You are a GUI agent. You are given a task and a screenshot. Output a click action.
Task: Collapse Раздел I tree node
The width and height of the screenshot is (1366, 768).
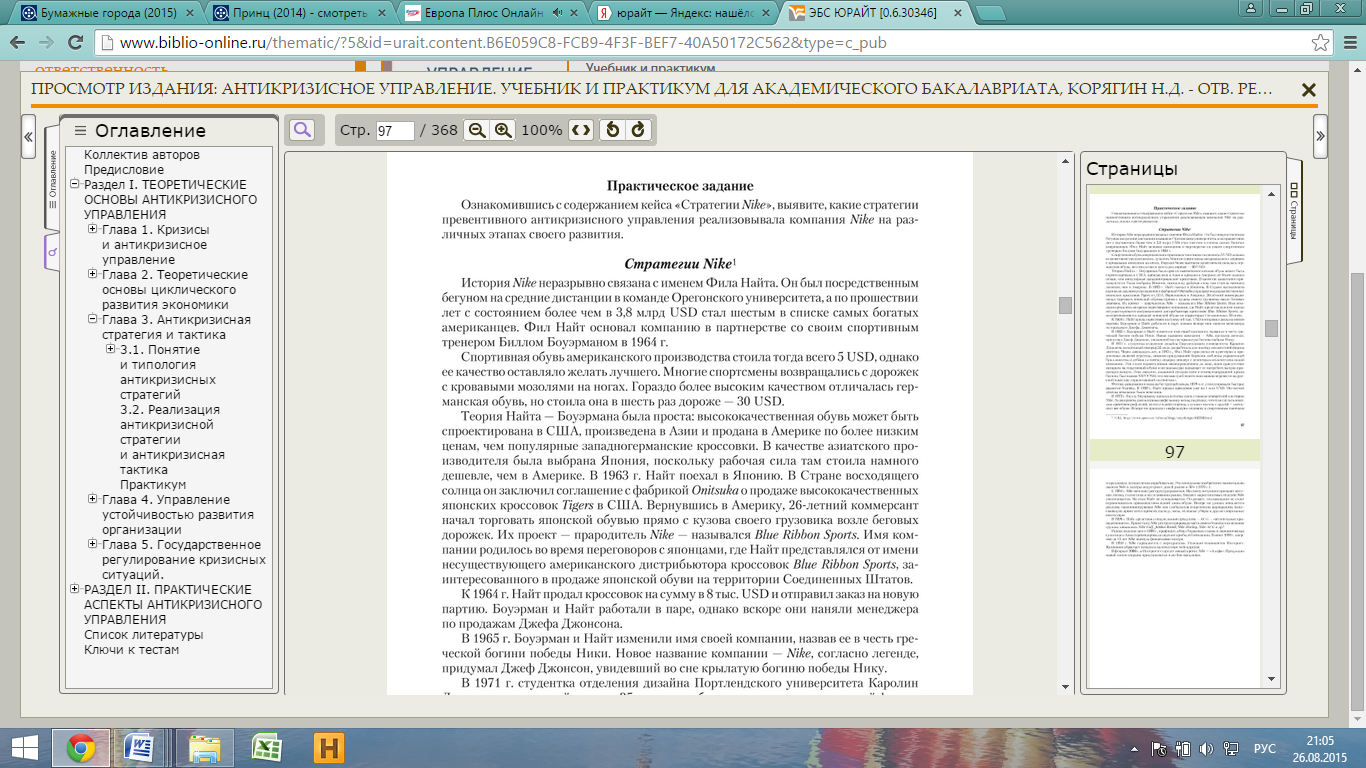pyautogui.click(x=75, y=185)
